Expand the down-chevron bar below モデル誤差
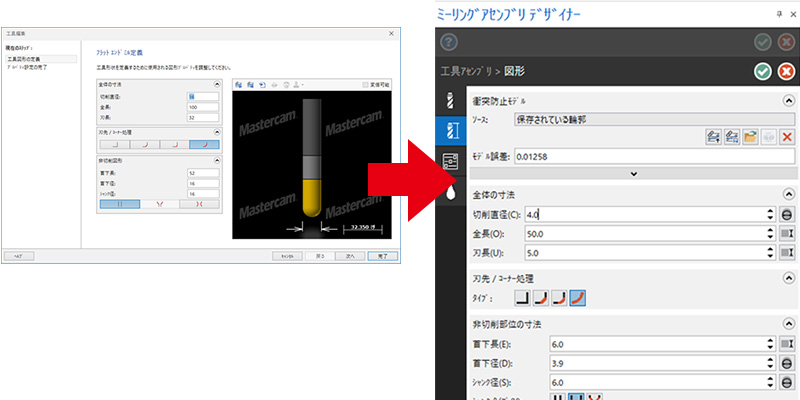Screen dimensions: 800x400 (x=633, y=174)
